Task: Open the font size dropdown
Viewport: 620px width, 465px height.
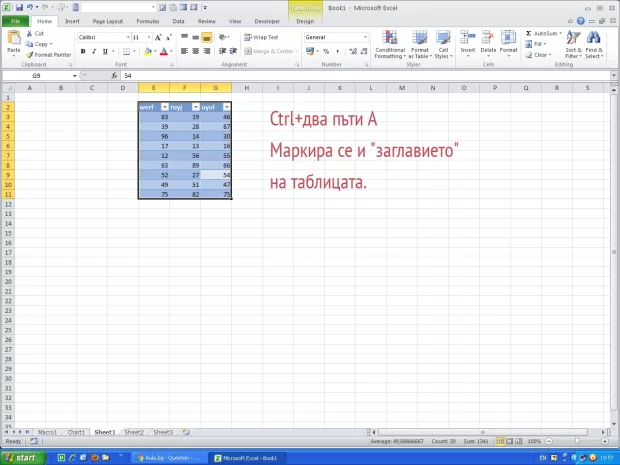Action: [x=149, y=37]
